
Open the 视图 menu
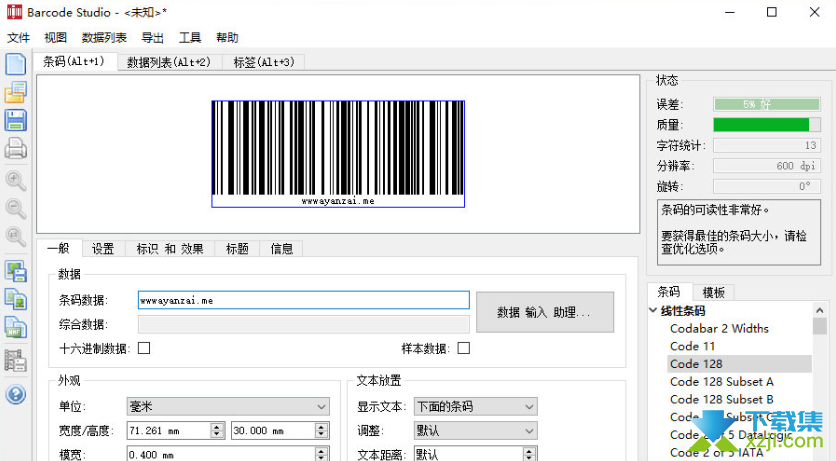point(55,38)
